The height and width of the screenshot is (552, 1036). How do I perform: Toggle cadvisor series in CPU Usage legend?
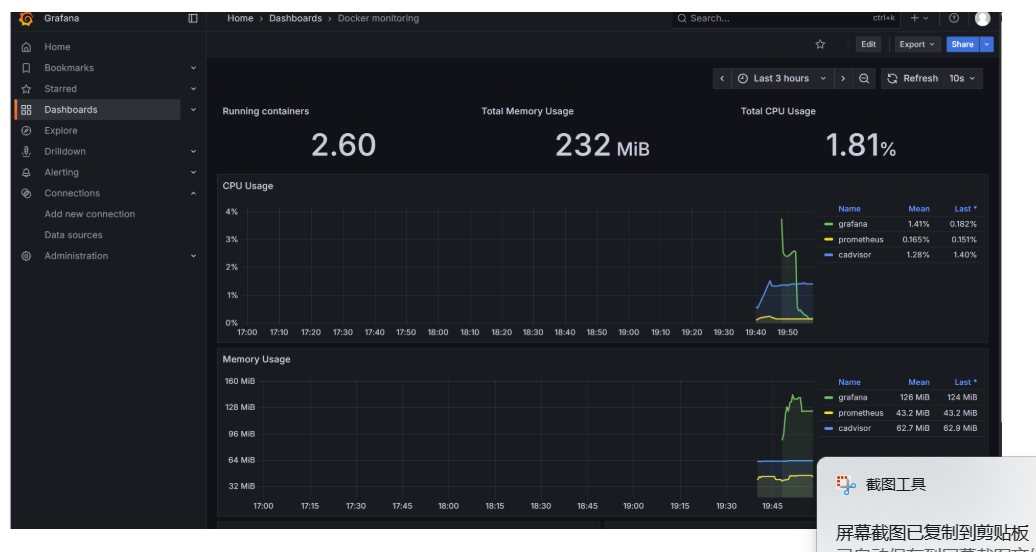pos(855,255)
